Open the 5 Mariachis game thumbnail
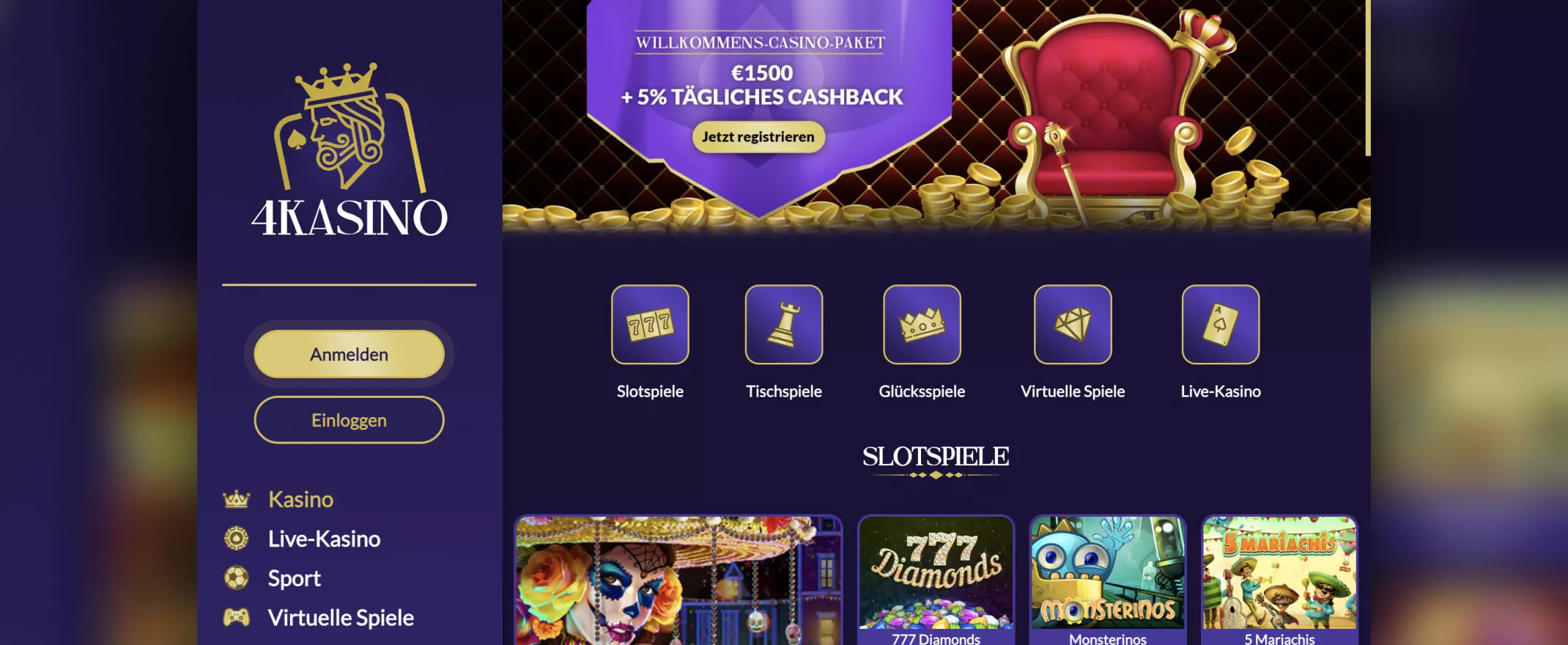1568x645 pixels. tap(1279, 580)
